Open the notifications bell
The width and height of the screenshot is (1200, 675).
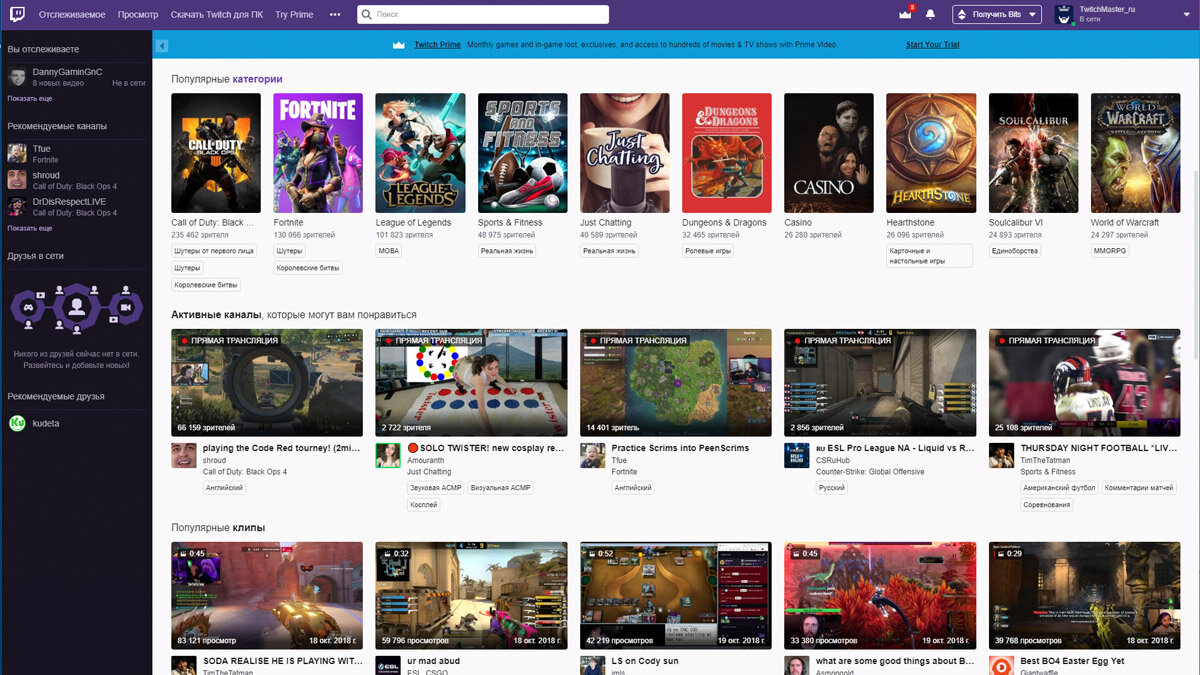tap(929, 14)
